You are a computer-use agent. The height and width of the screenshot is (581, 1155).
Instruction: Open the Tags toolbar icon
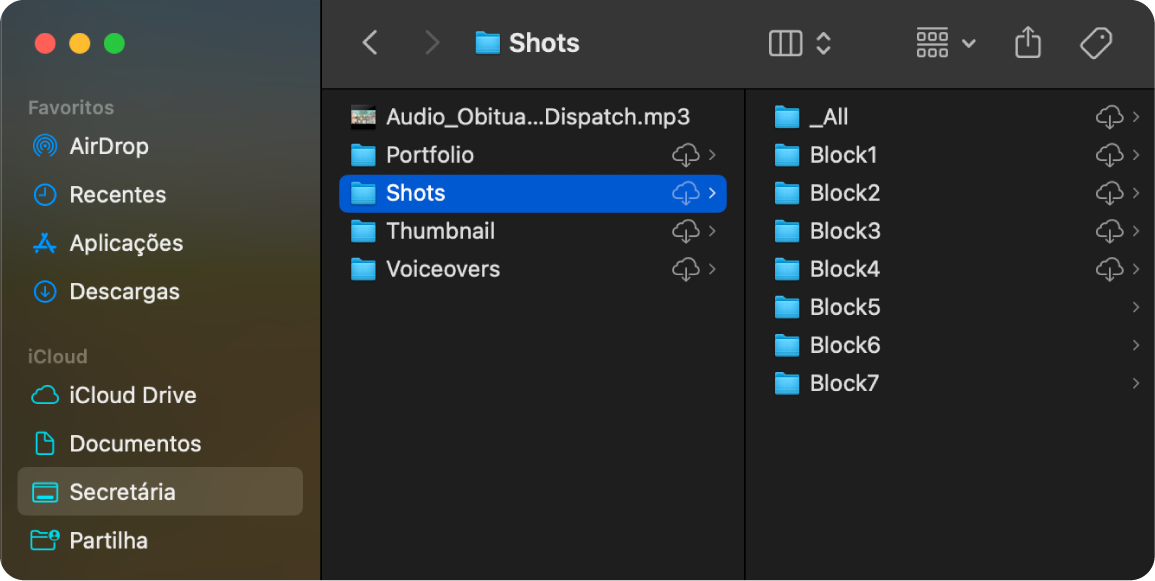(x=1096, y=43)
